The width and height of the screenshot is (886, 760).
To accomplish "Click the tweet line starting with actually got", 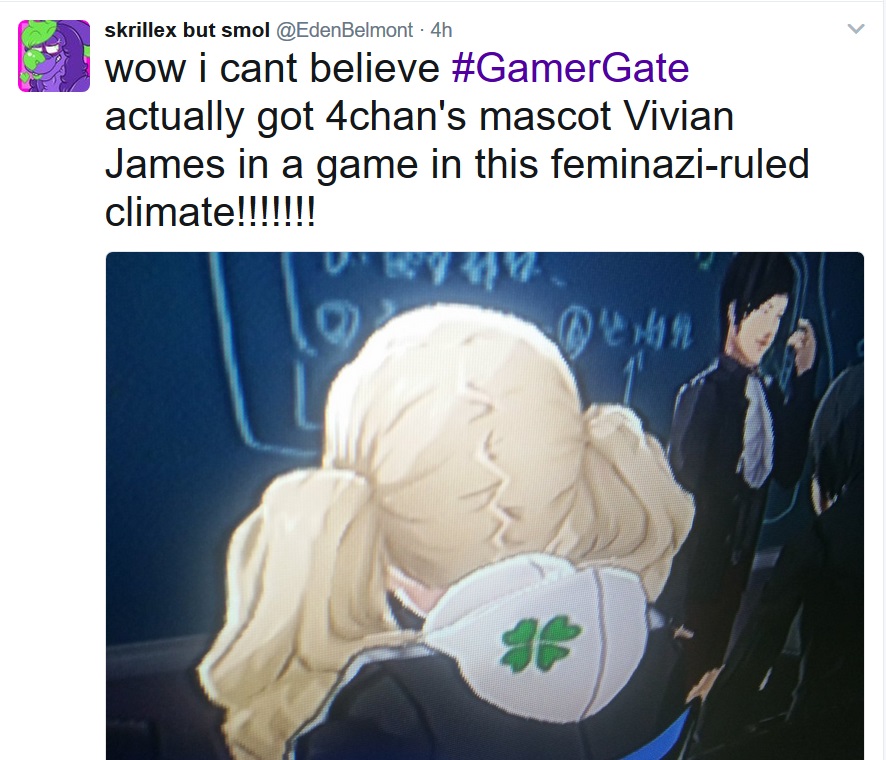I will coord(419,116).
